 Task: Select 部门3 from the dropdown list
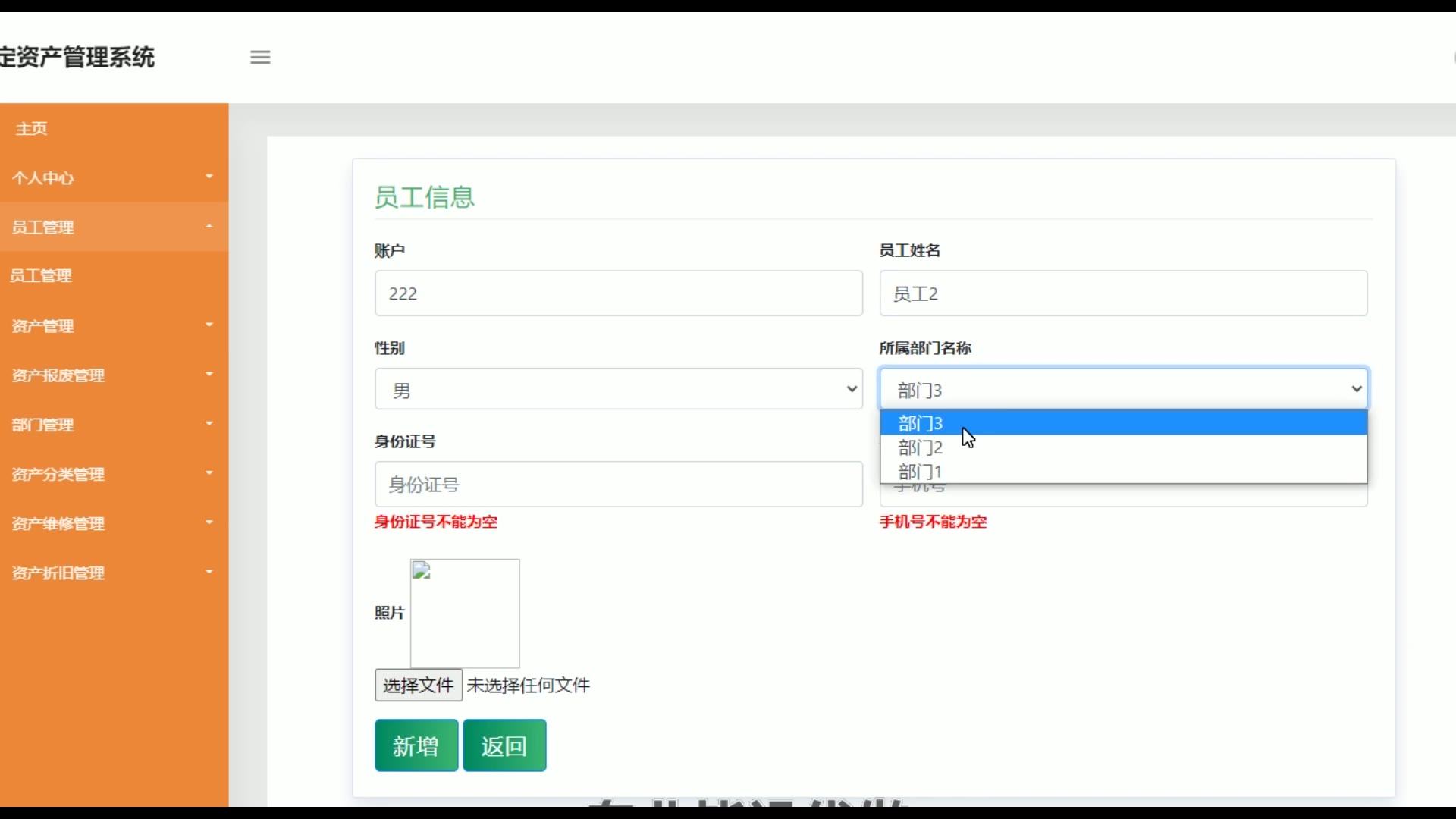[x=921, y=423]
